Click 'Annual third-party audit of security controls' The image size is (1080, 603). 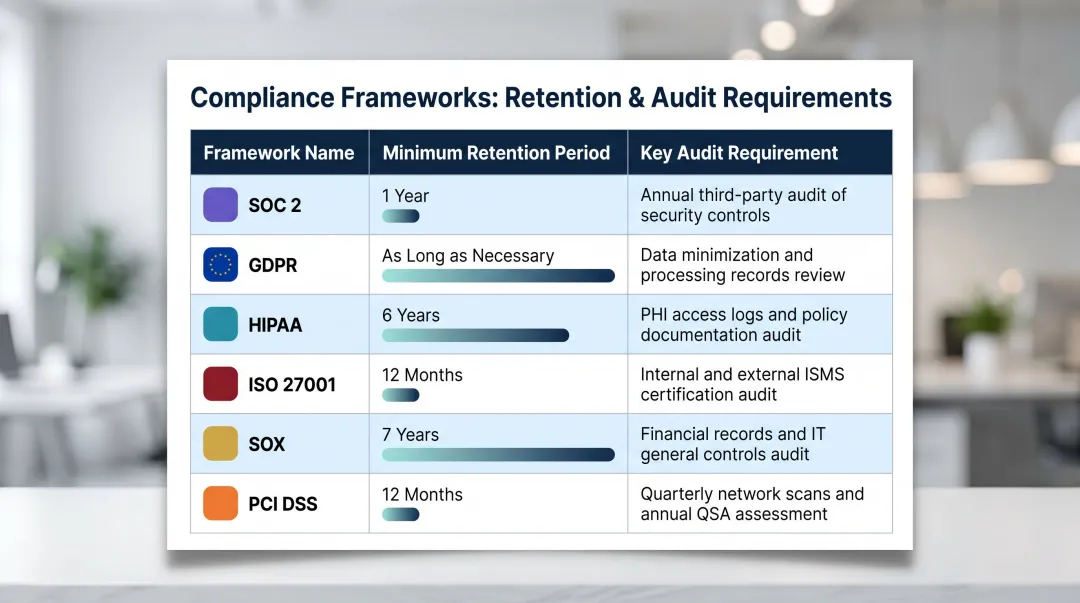pos(743,205)
